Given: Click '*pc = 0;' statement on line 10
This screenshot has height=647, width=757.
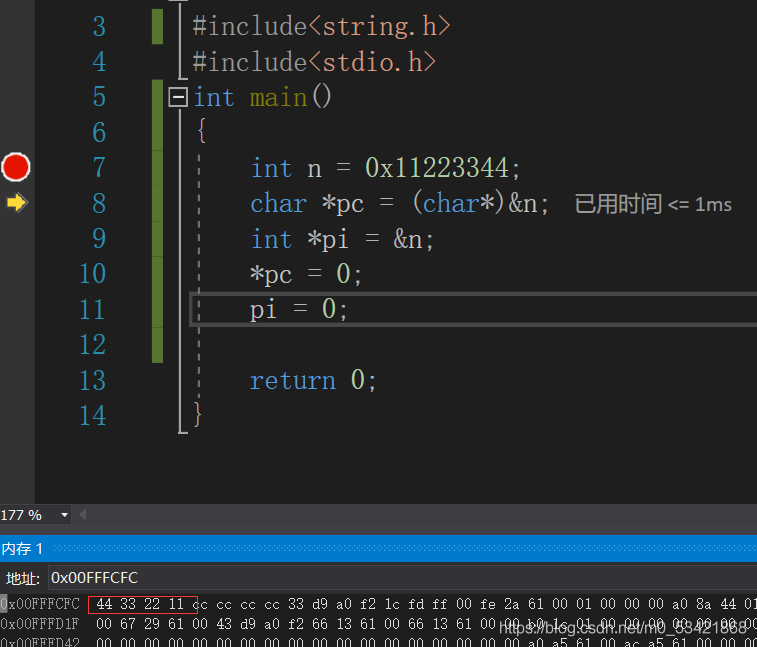Looking at the screenshot, I should point(306,274).
